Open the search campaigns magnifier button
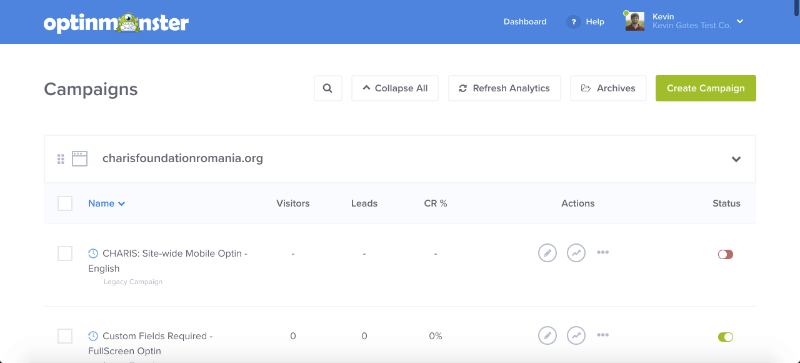 point(328,88)
